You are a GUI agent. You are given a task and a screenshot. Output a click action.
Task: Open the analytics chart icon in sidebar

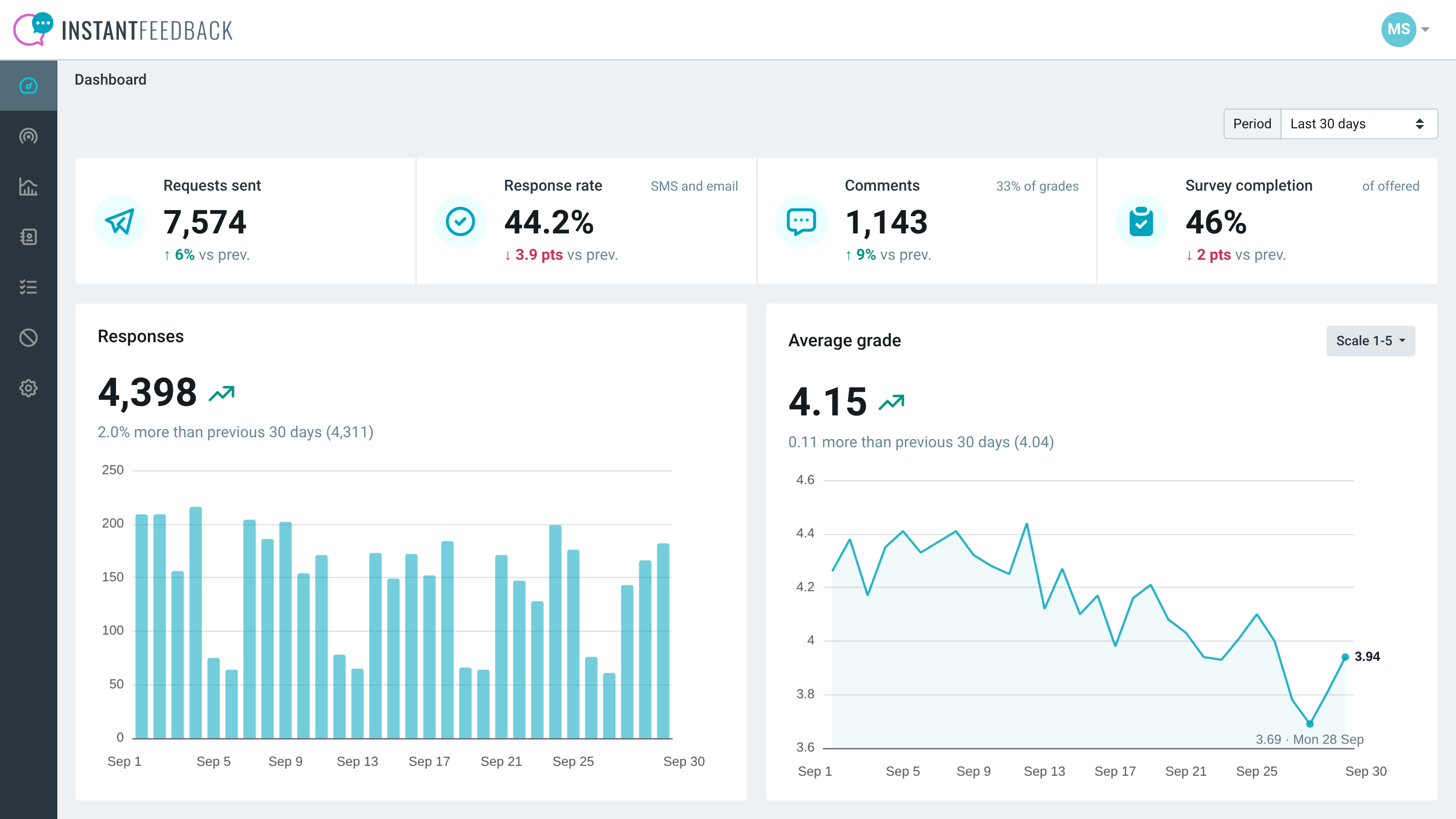click(x=28, y=187)
